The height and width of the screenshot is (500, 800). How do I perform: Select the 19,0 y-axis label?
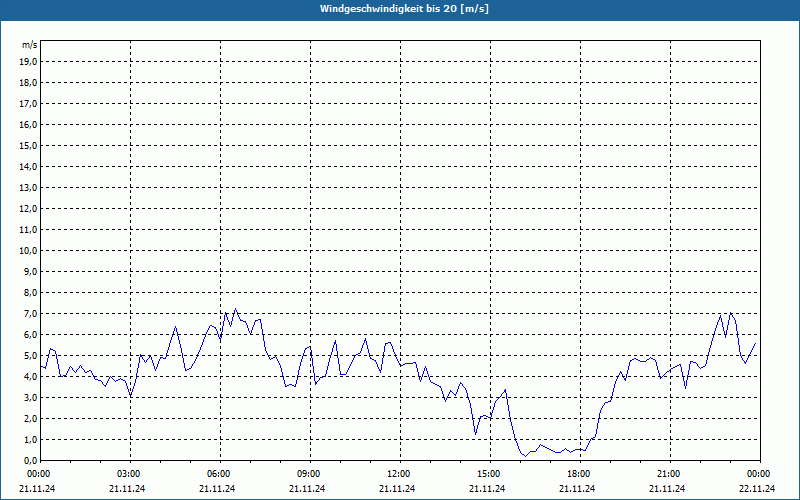tap(28, 62)
